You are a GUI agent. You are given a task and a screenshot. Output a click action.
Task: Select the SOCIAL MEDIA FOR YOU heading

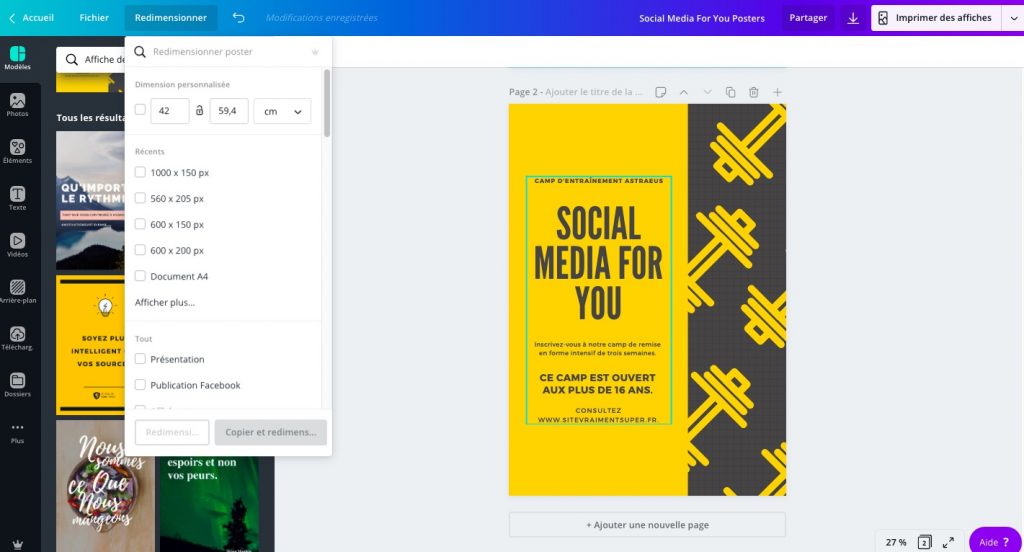point(598,263)
